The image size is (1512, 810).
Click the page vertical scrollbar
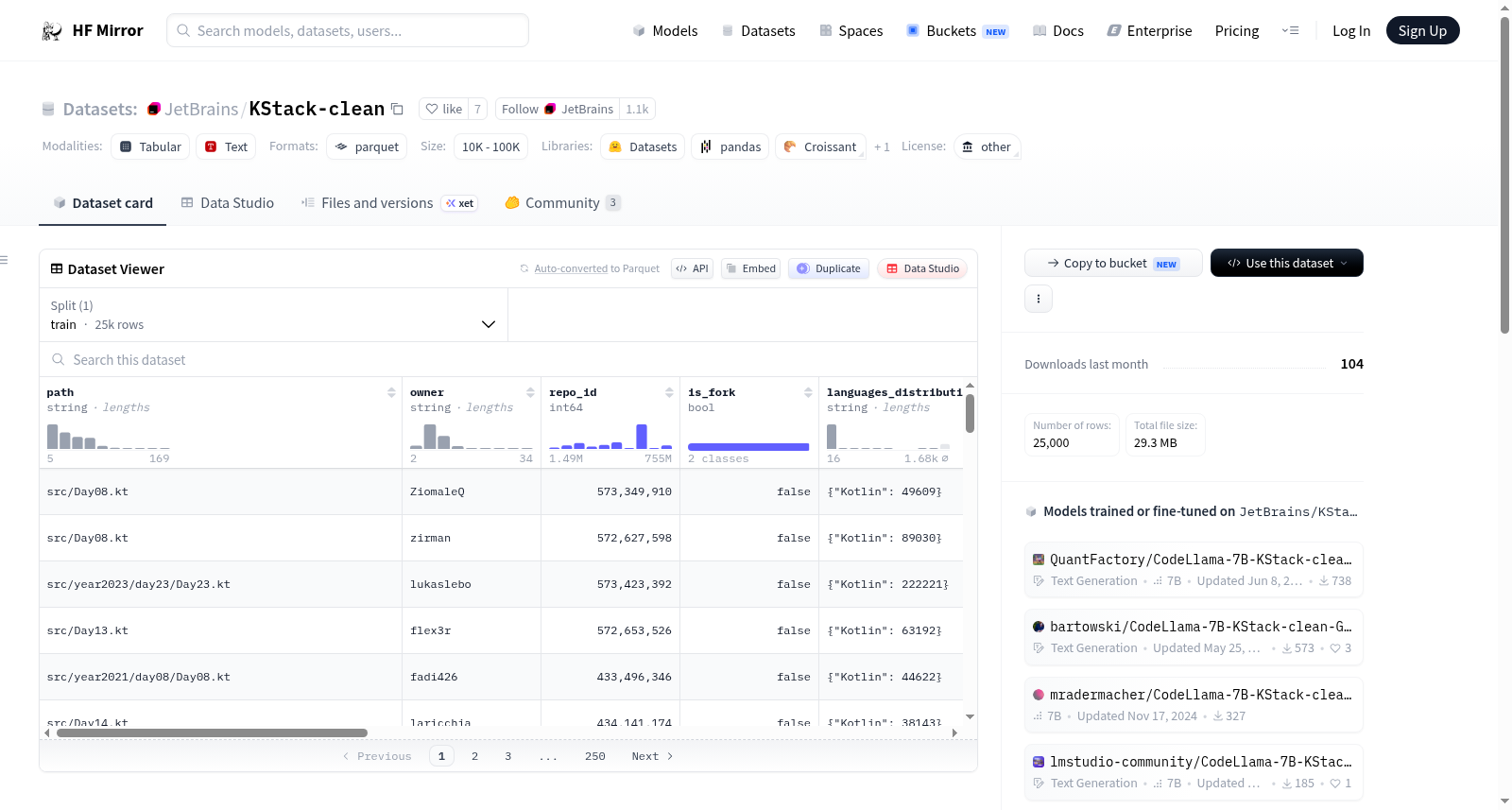(1504, 175)
